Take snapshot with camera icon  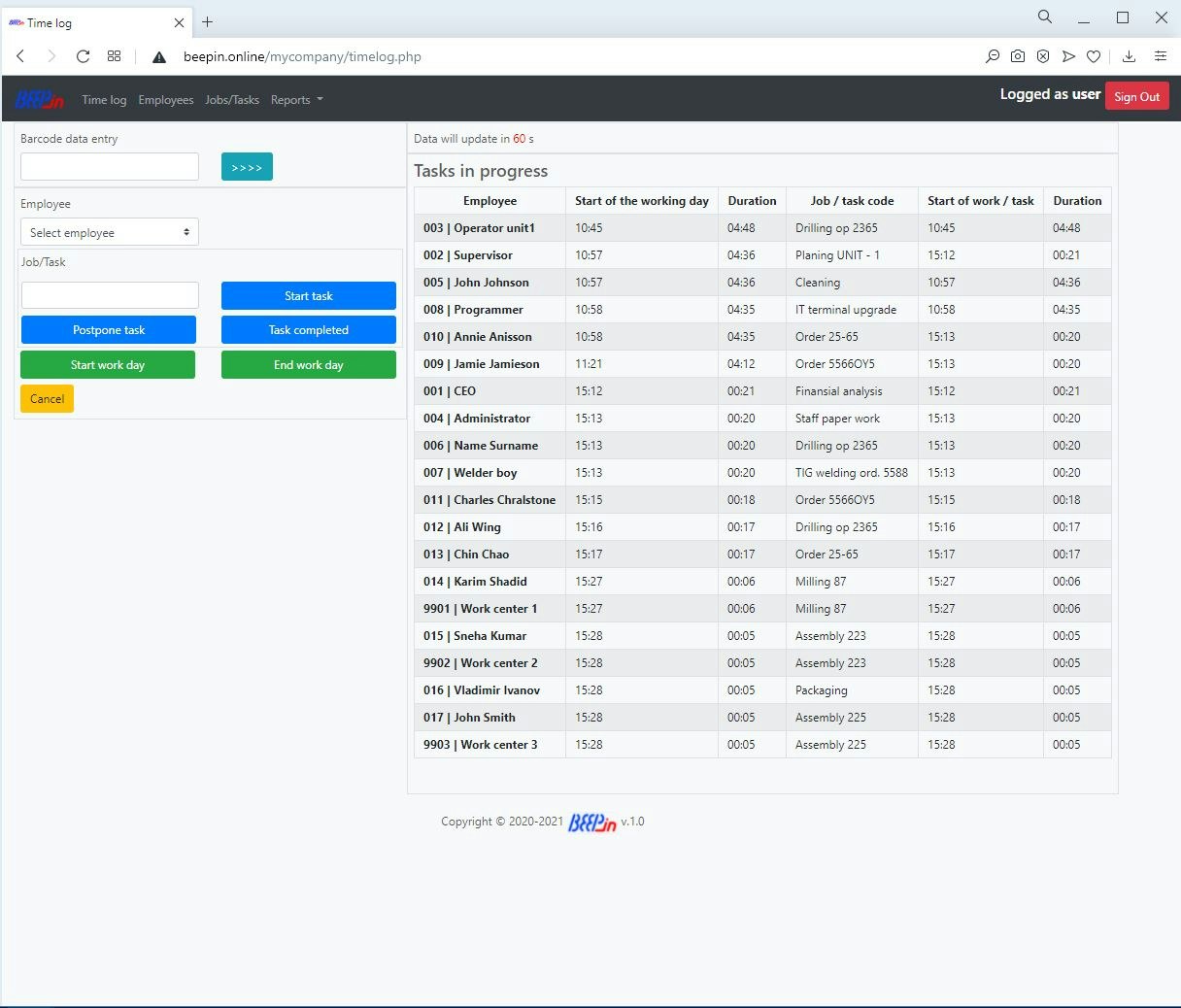(x=1017, y=56)
